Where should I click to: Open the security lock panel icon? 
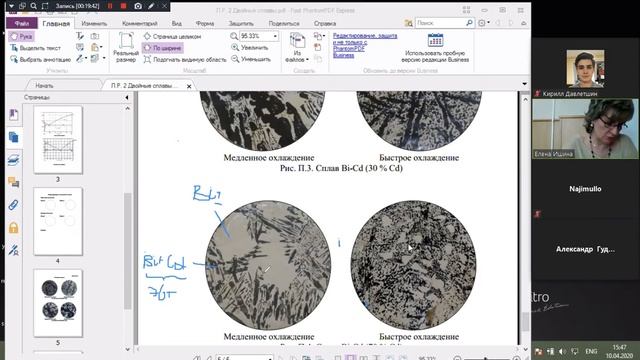coord(13,227)
